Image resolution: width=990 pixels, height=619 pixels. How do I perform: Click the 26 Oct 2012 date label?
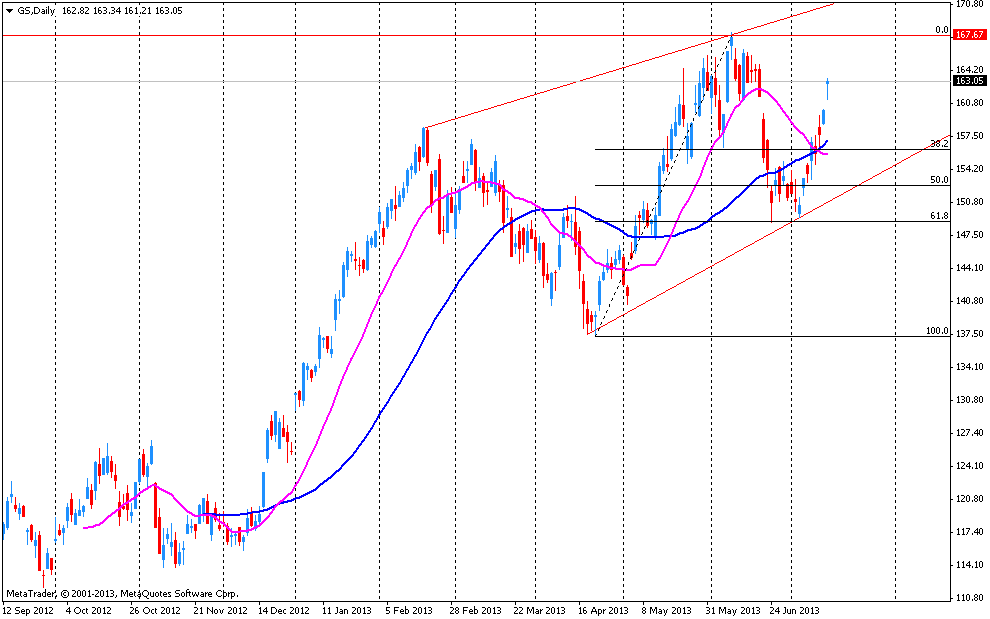(155, 611)
